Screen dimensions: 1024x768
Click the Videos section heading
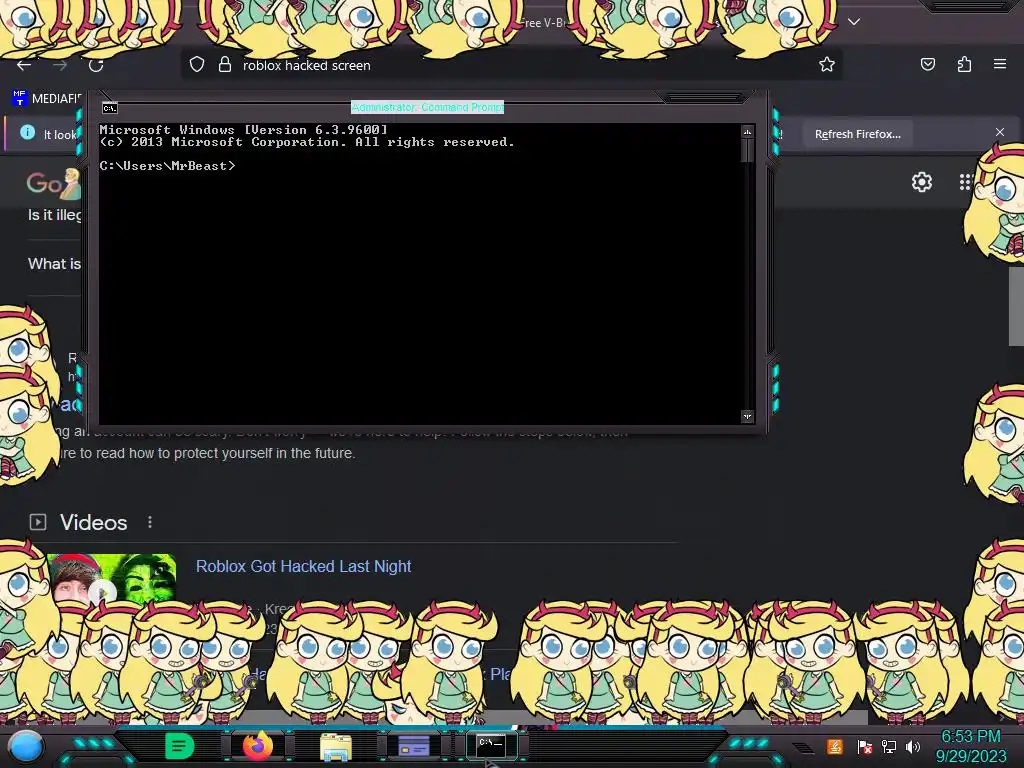[93, 522]
